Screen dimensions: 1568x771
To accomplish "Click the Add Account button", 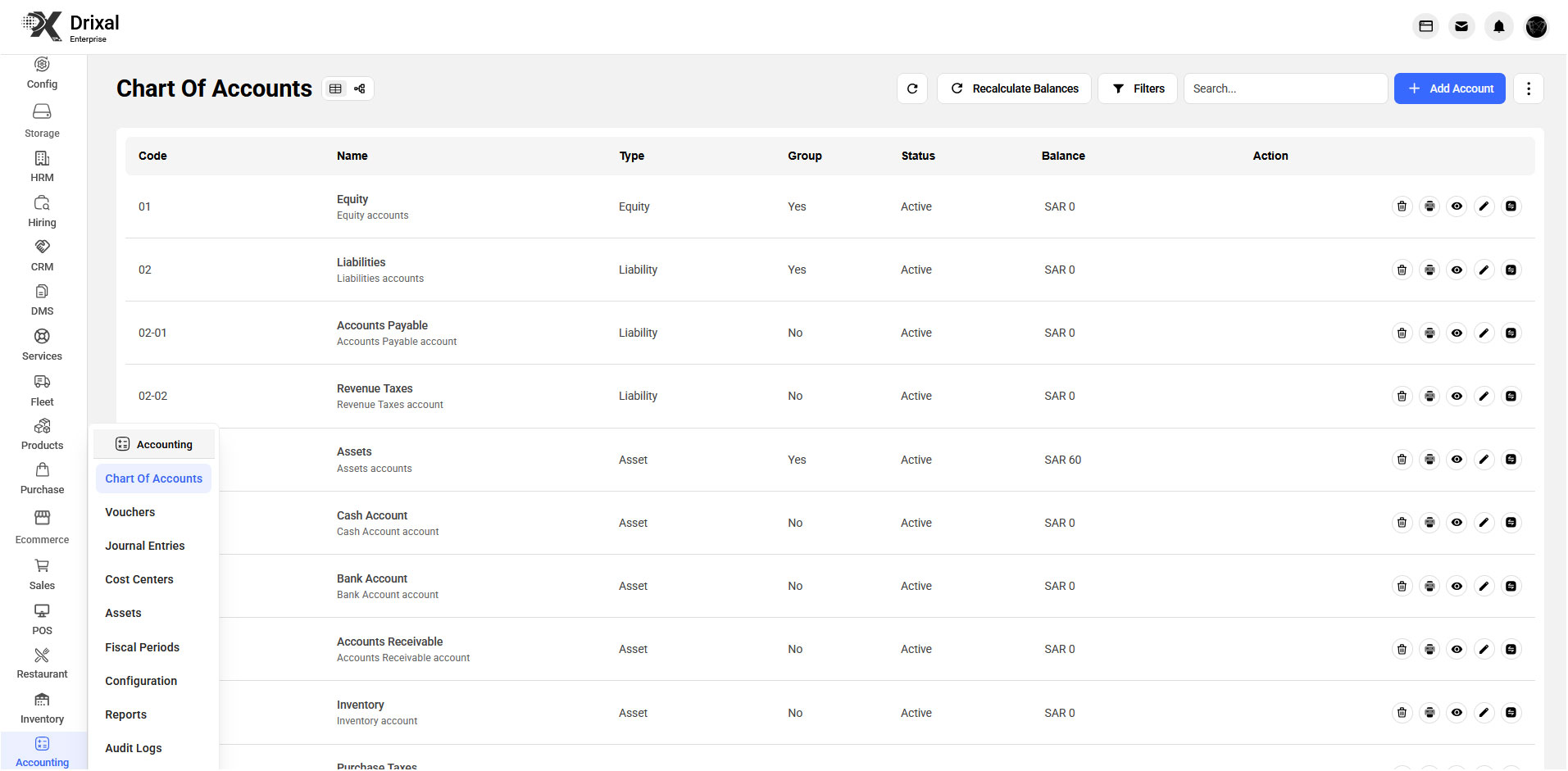I will point(1448,88).
